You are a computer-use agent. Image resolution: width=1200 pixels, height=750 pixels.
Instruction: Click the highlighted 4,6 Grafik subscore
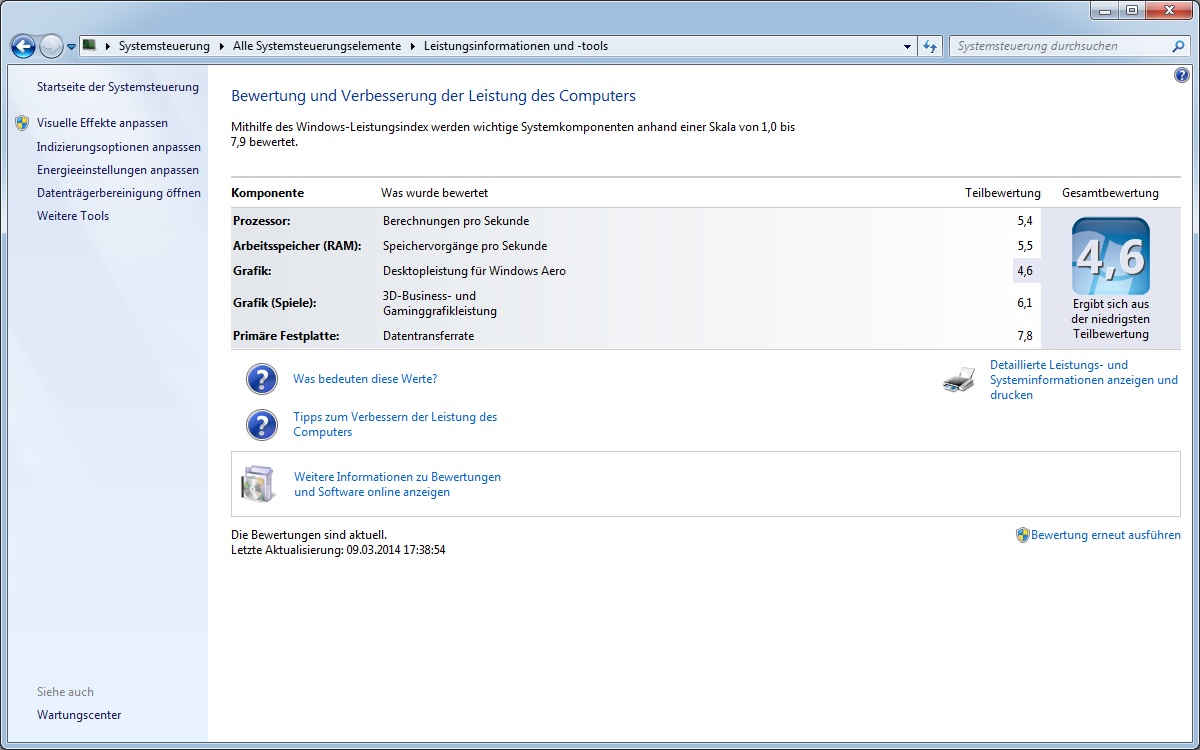coord(1024,271)
